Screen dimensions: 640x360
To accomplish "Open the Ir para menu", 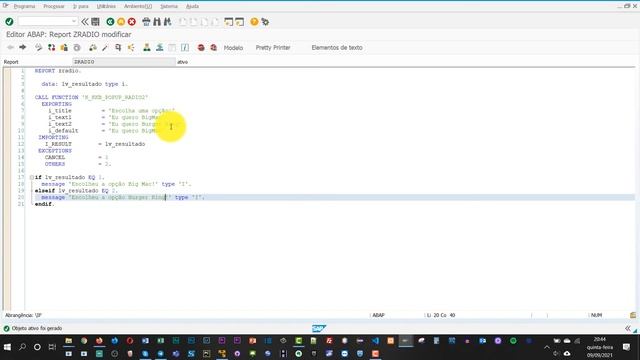I will pyautogui.click(x=80, y=6).
